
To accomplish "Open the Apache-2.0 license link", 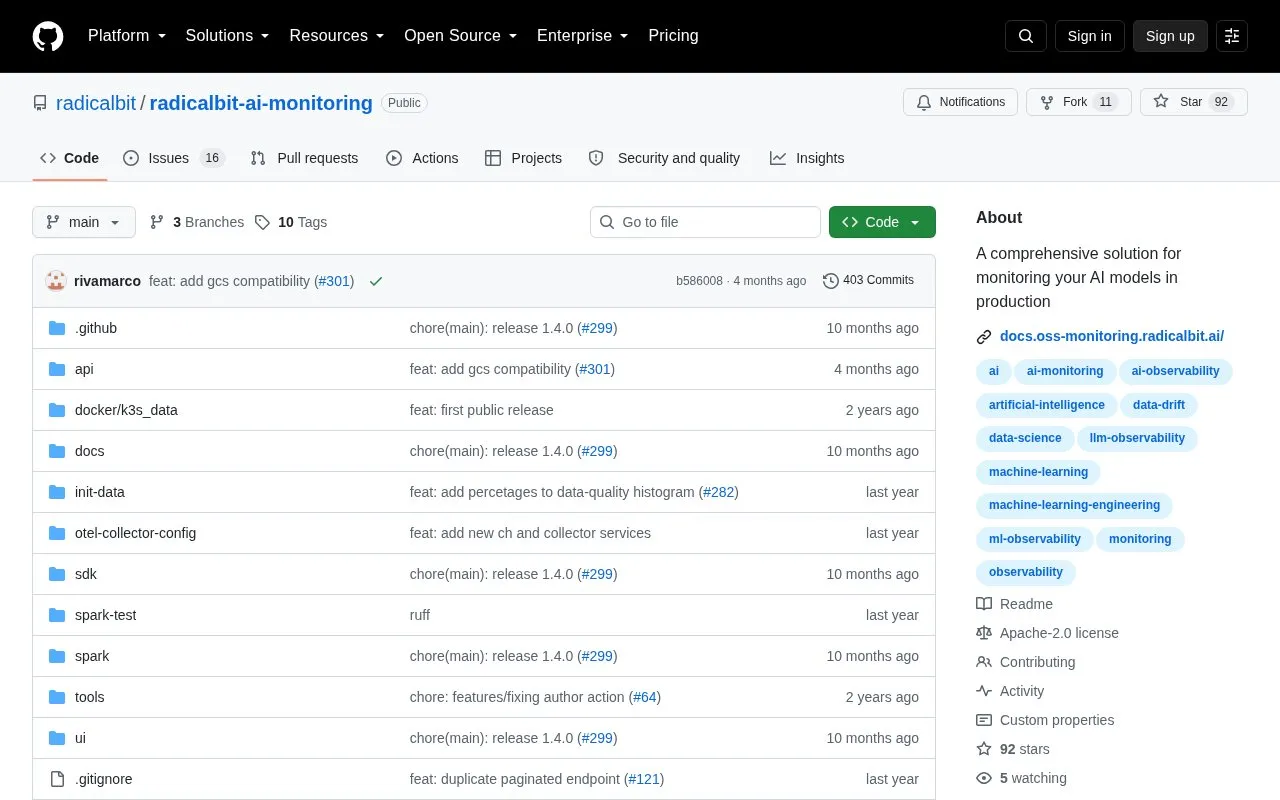I will pyautogui.click(x=1047, y=633).
